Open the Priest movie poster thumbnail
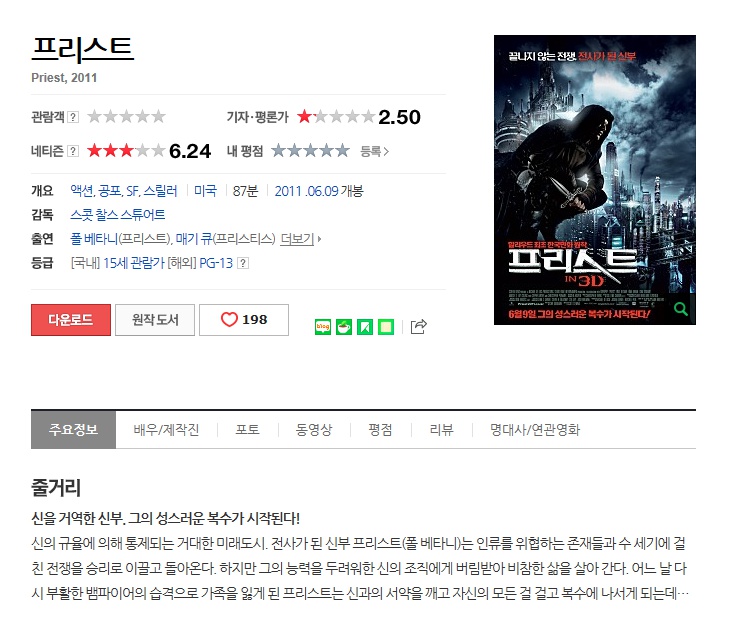This screenshot has height=620, width=736. [595, 180]
